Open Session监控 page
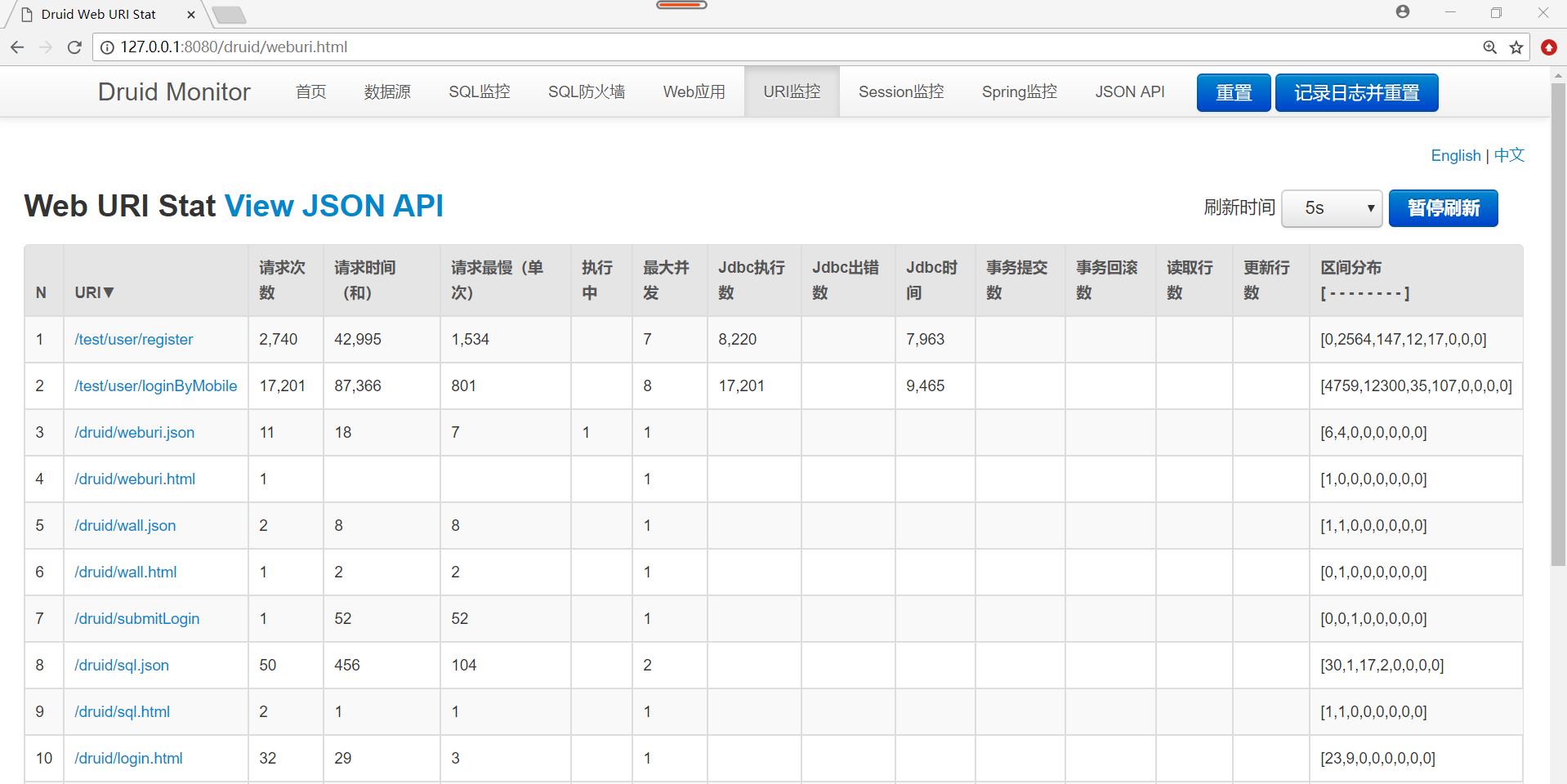This screenshot has width=1567, height=784. (901, 92)
